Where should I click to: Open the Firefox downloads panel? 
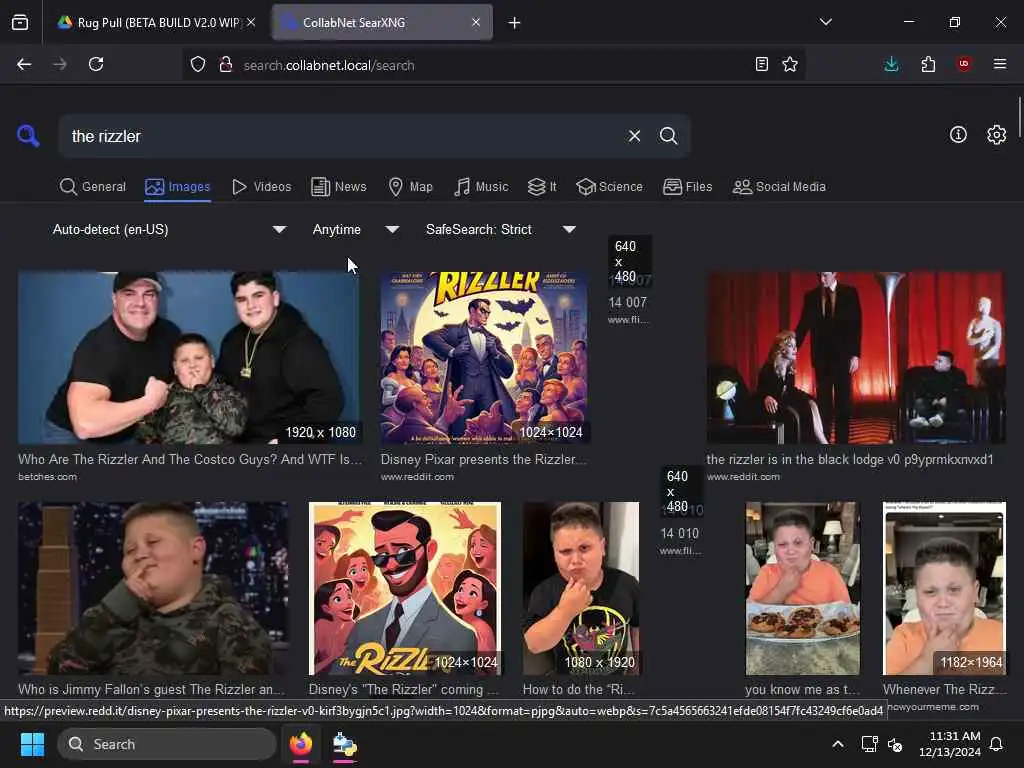pos(891,64)
